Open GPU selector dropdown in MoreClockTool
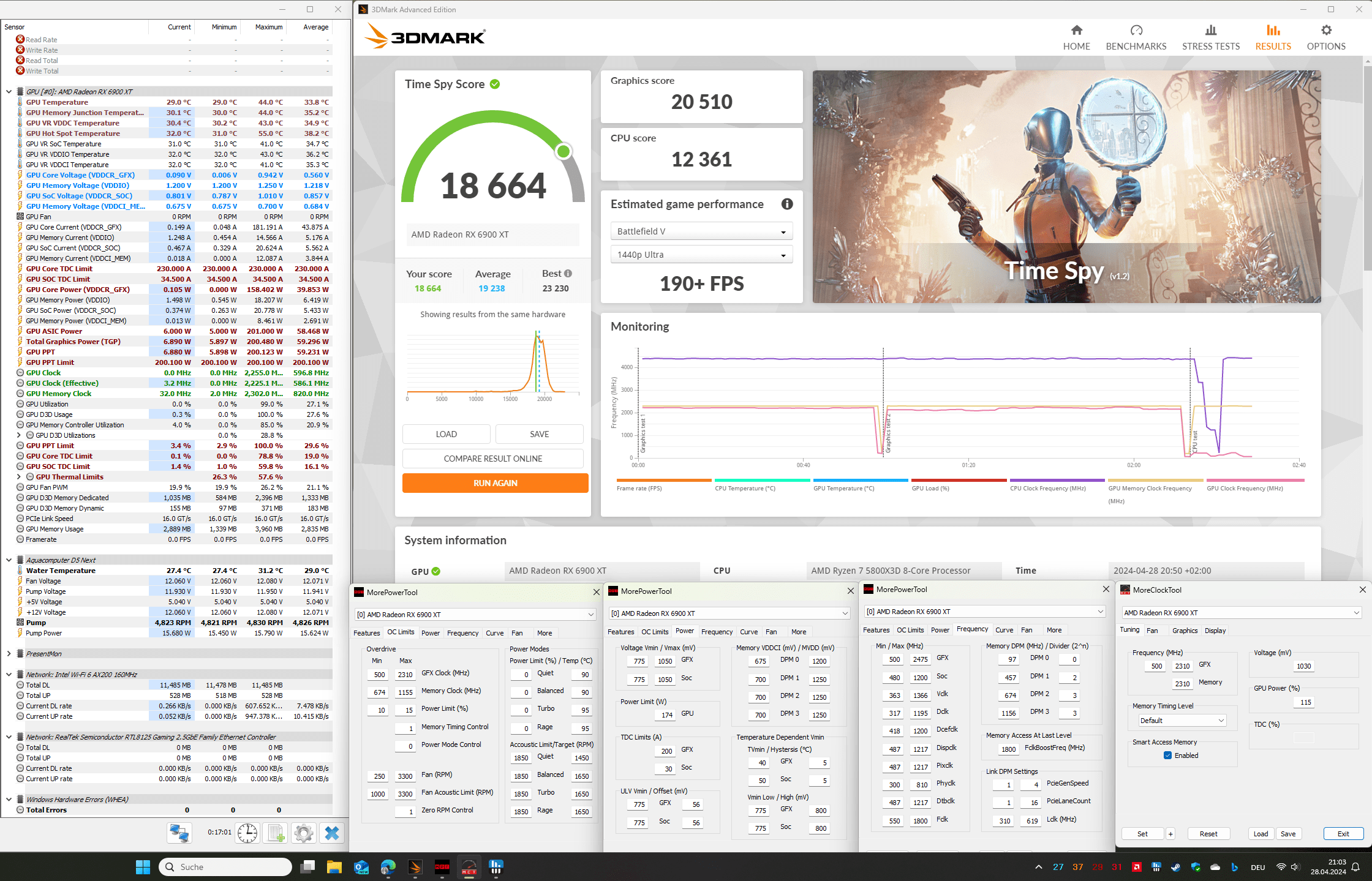 (1242, 612)
